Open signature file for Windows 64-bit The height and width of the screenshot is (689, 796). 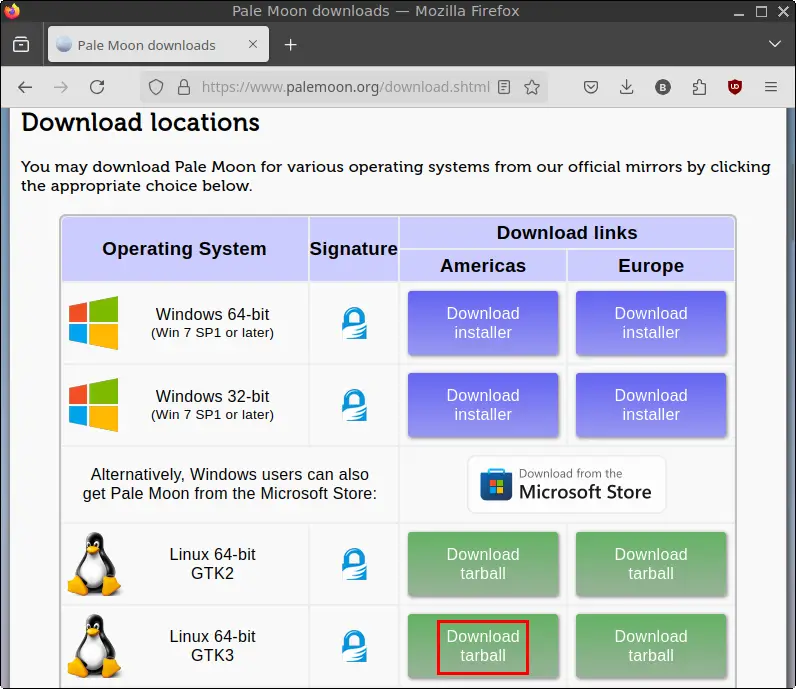click(x=354, y=323)
